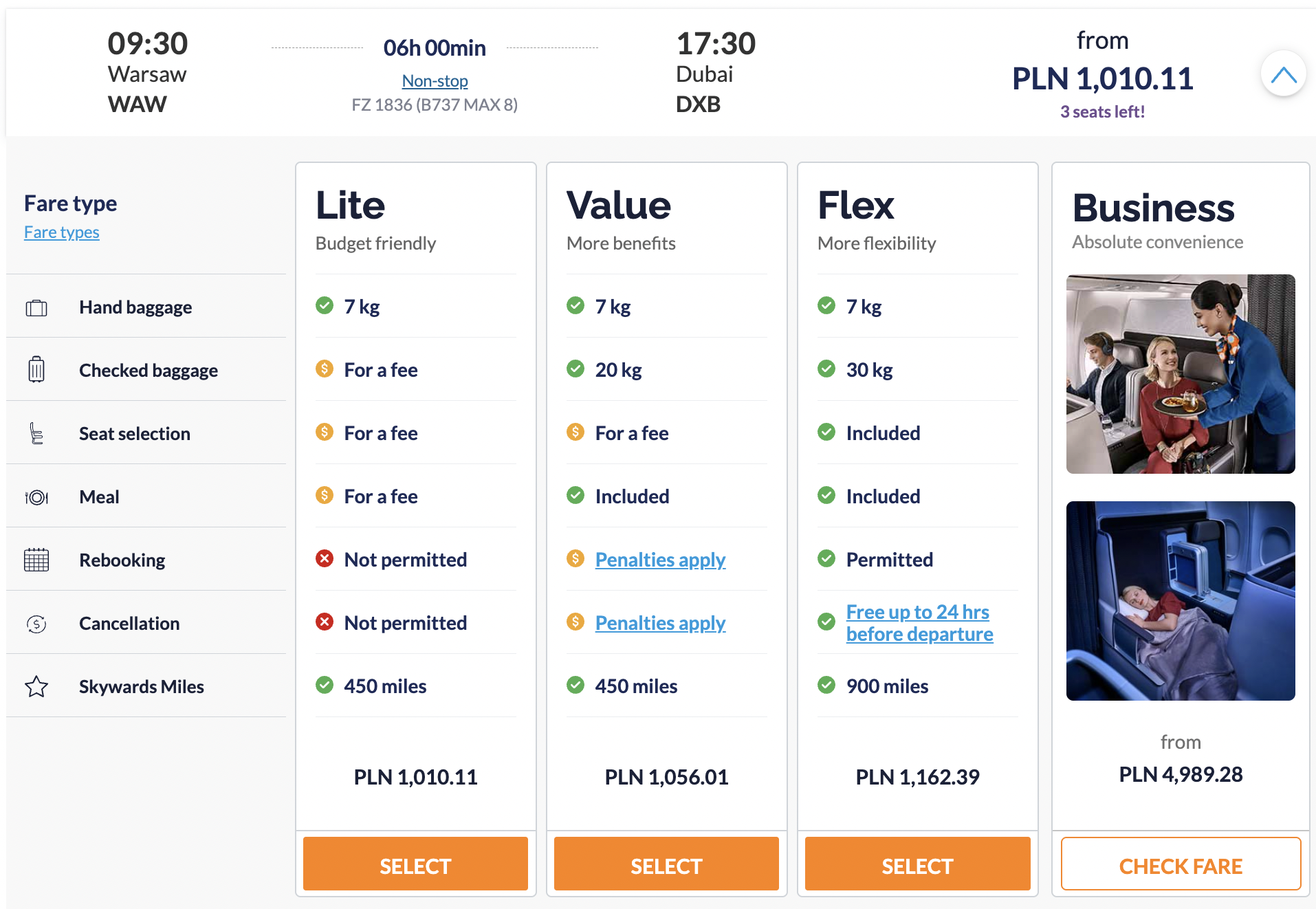Open Value cancellation Penalties apply link
Screen dimensions: 1316x909
[x=660, y=623]
